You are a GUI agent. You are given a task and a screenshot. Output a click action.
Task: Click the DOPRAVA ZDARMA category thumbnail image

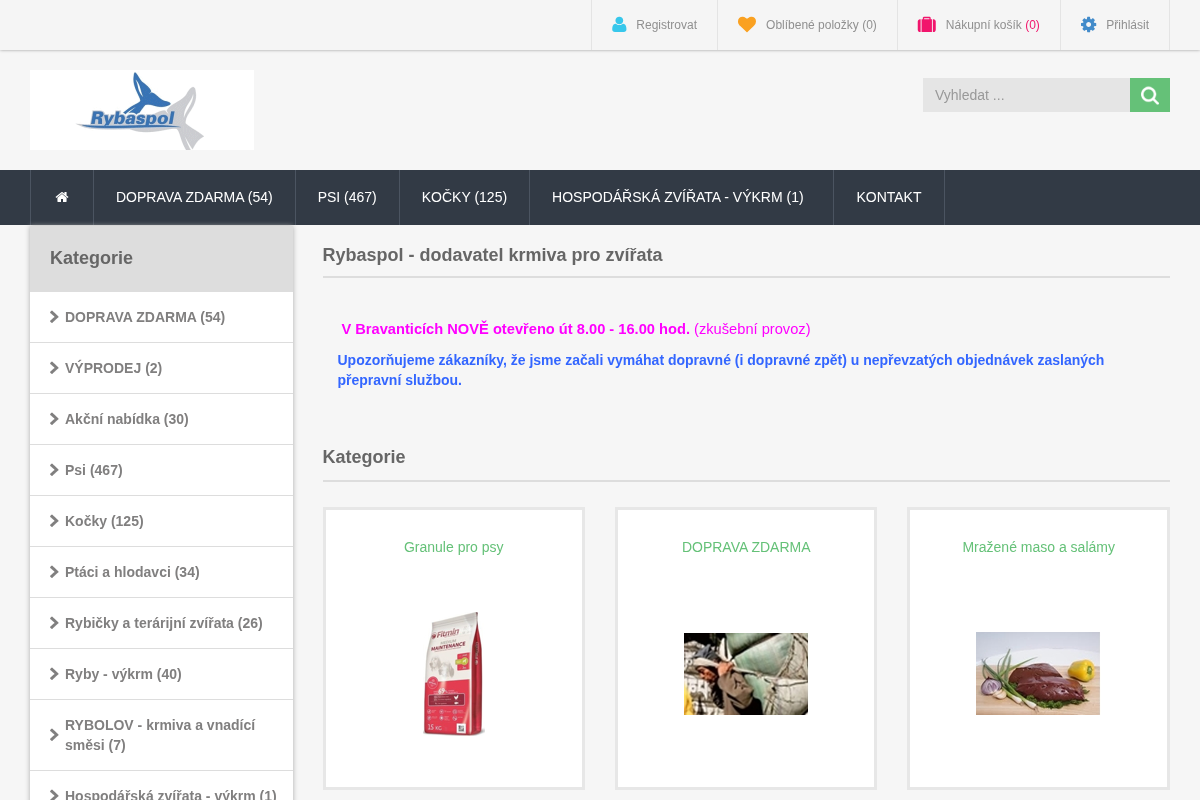tap(746, 674)
